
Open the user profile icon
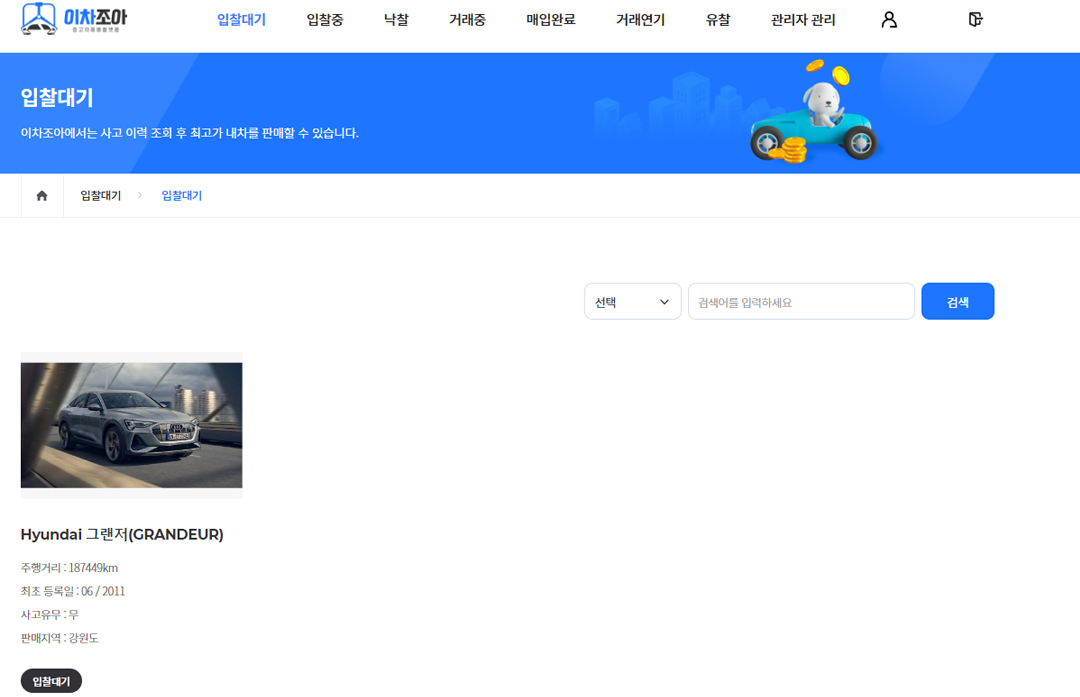(x=889, y=20)
